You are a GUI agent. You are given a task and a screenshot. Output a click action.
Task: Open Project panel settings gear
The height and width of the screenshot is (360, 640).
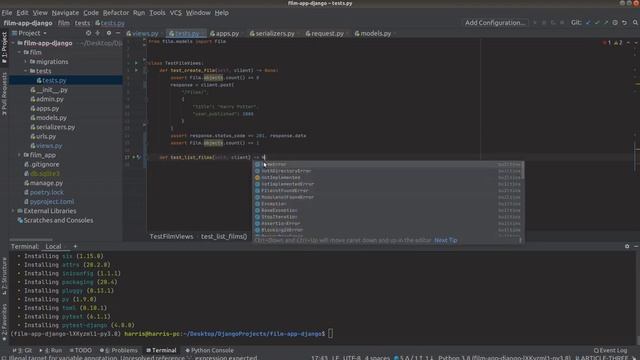109,33
